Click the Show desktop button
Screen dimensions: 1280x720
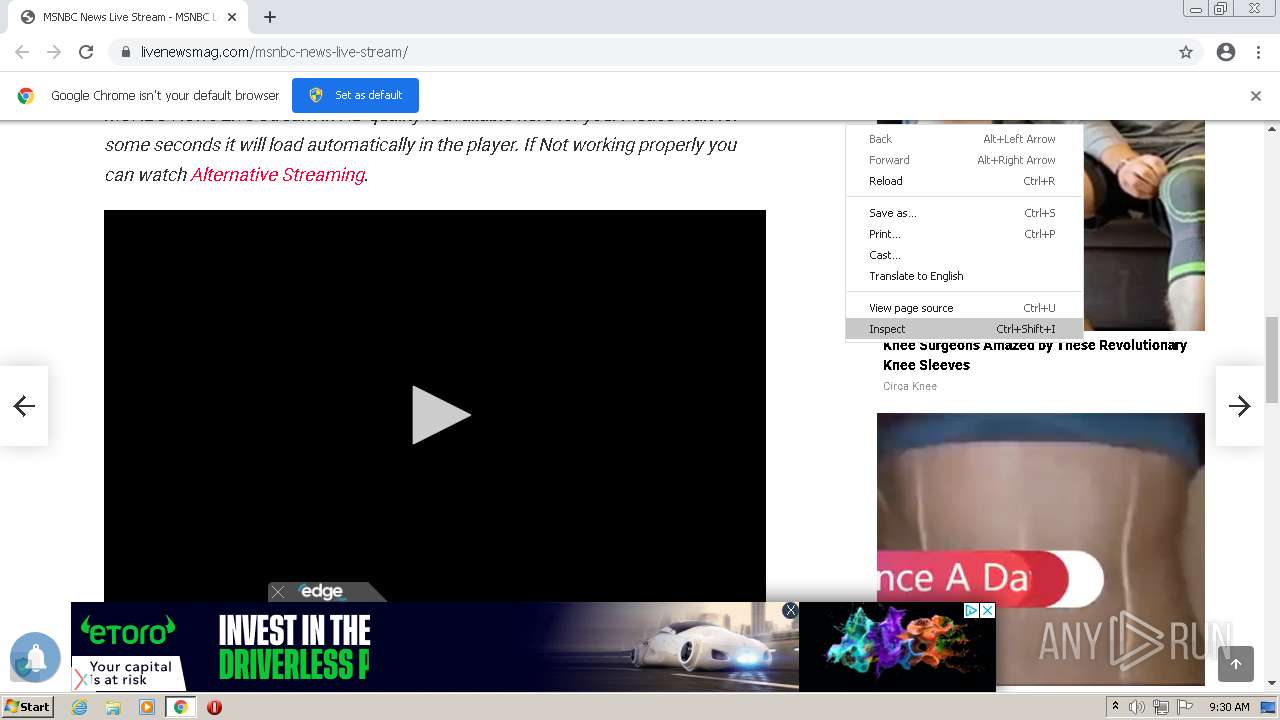click(x=1269, y=707)
